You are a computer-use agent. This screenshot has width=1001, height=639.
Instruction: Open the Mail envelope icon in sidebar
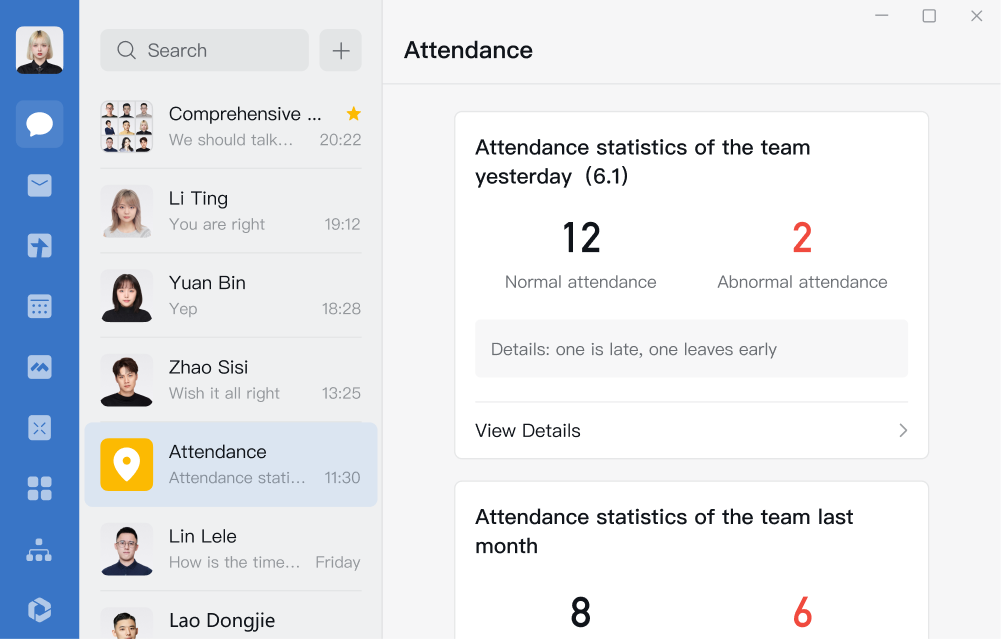coord(40,185)
